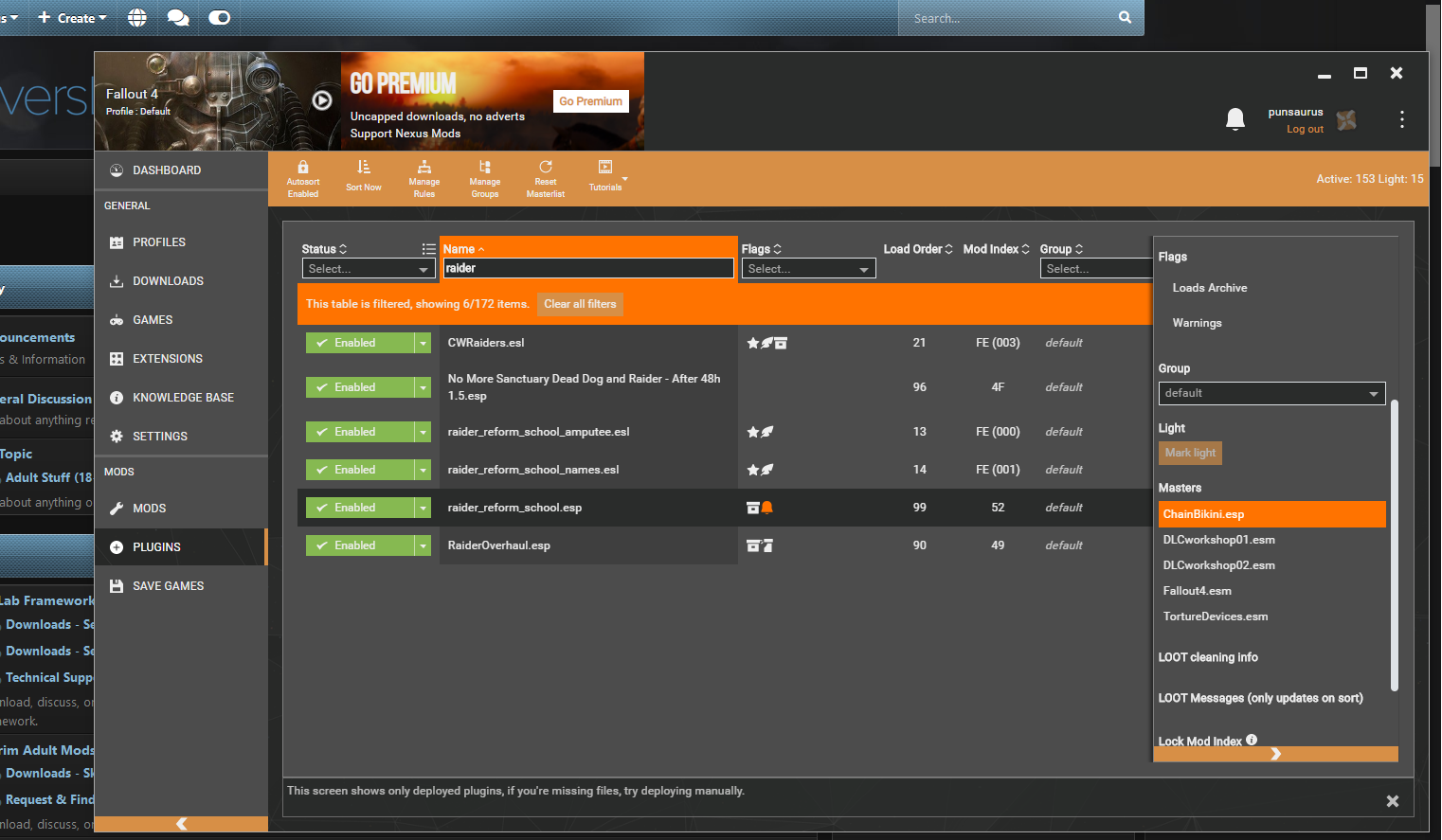This screenshot has height=840, width=1442.
Task: Open the Group filter Select dropdown
Action: 1095,269
